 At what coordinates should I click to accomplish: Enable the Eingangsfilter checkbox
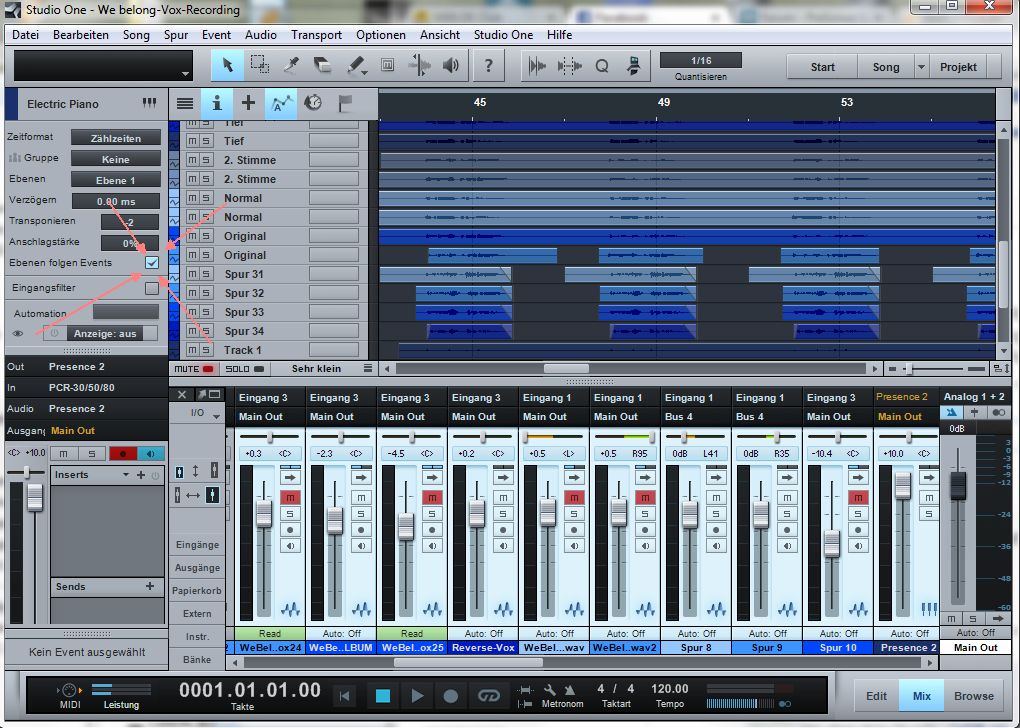(x=152, y=288)
